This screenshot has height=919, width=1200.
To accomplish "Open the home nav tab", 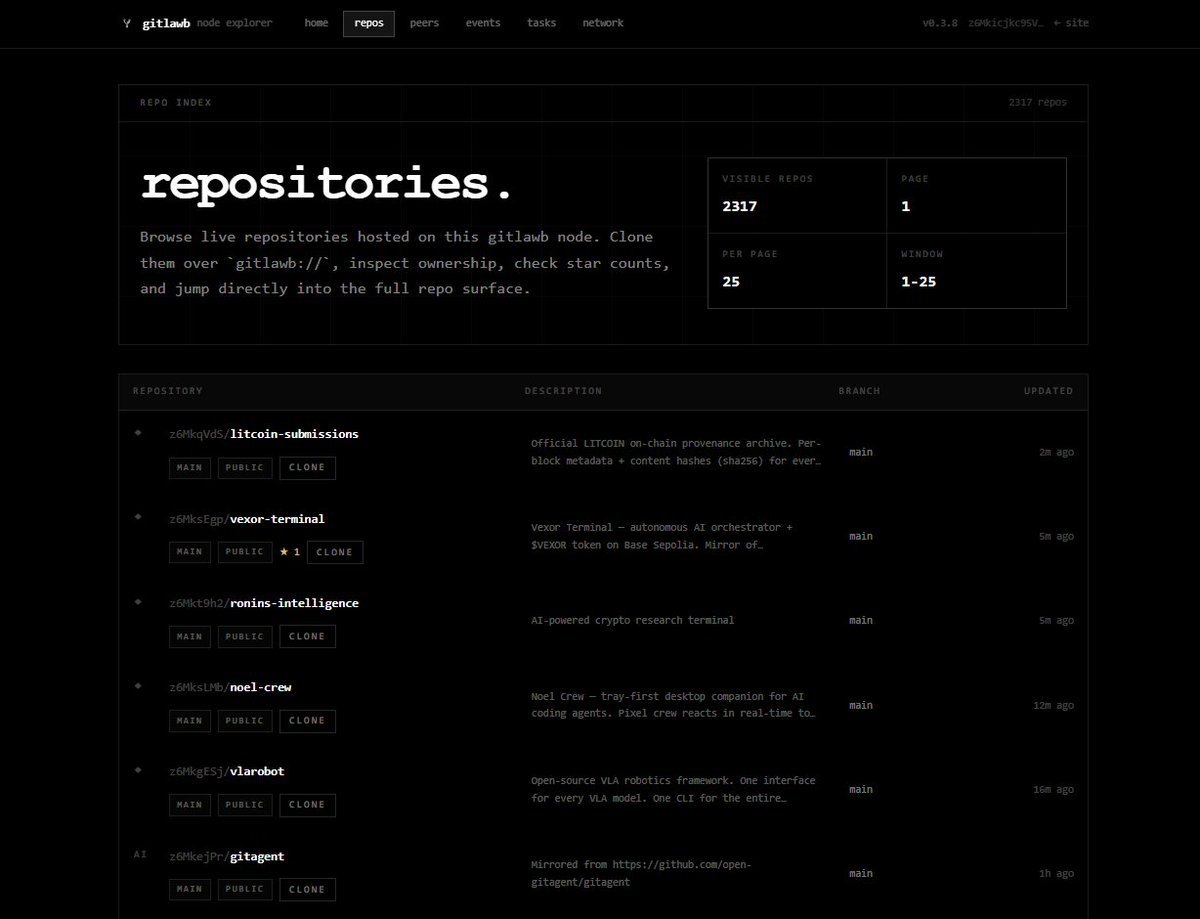I will click(316, 23).
